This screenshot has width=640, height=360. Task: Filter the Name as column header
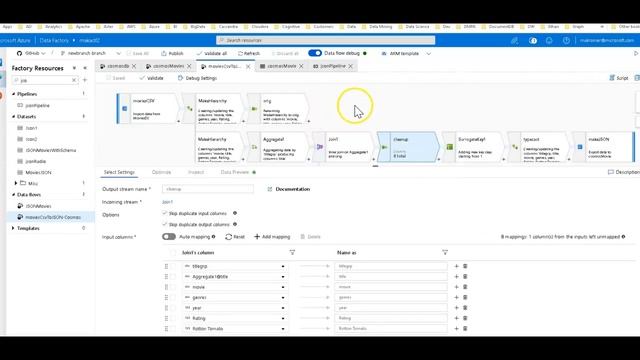(445, 253)
